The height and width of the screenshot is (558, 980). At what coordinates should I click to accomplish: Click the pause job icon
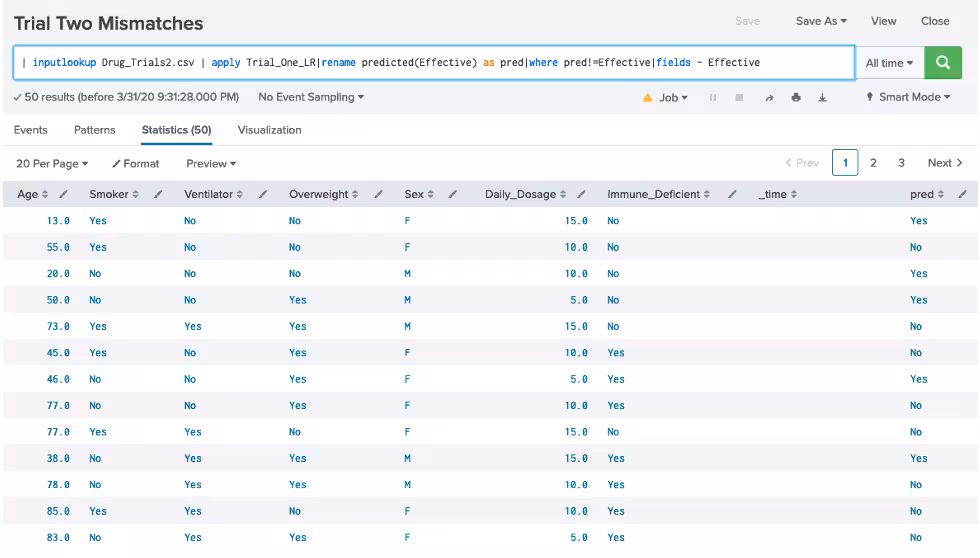[x=713, y=98]
